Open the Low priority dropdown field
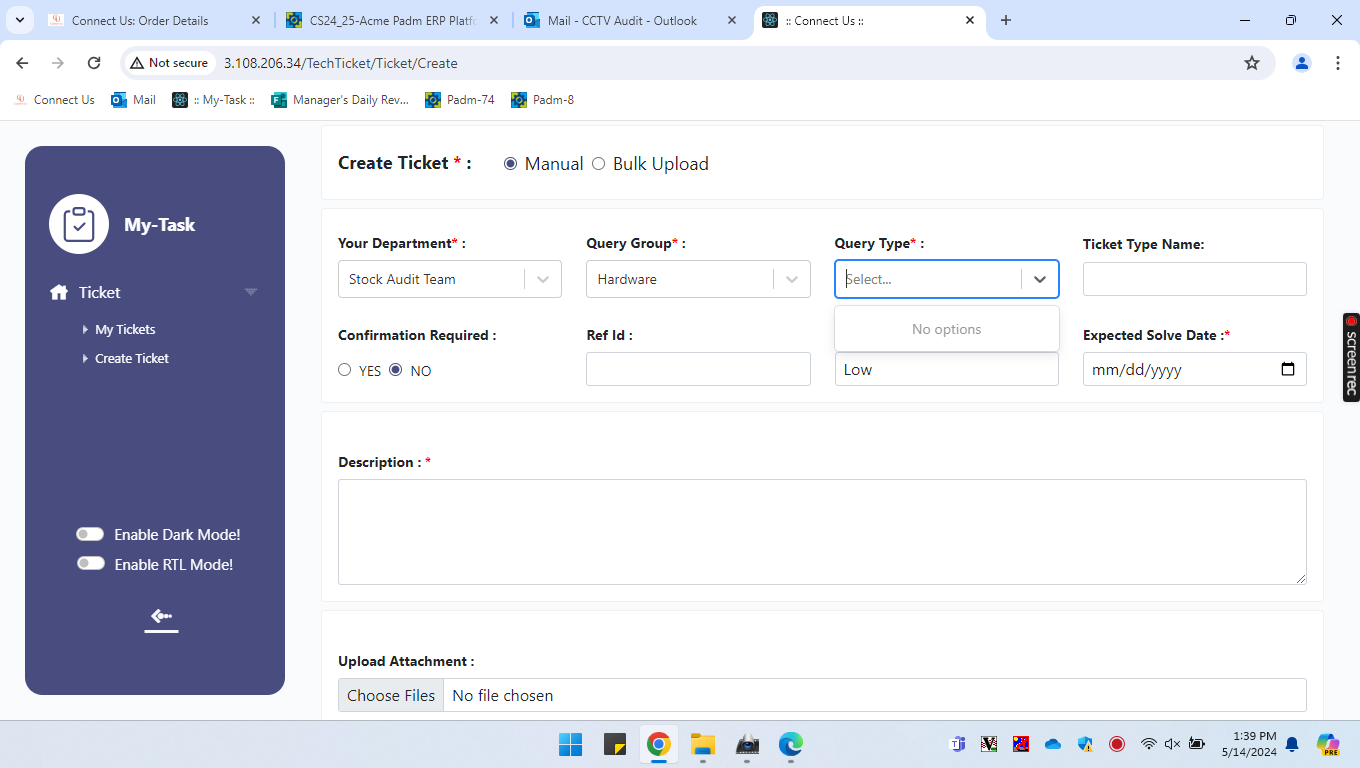Image resolution: width=1360 pixels, height=768 pixels. click(946, 369)
